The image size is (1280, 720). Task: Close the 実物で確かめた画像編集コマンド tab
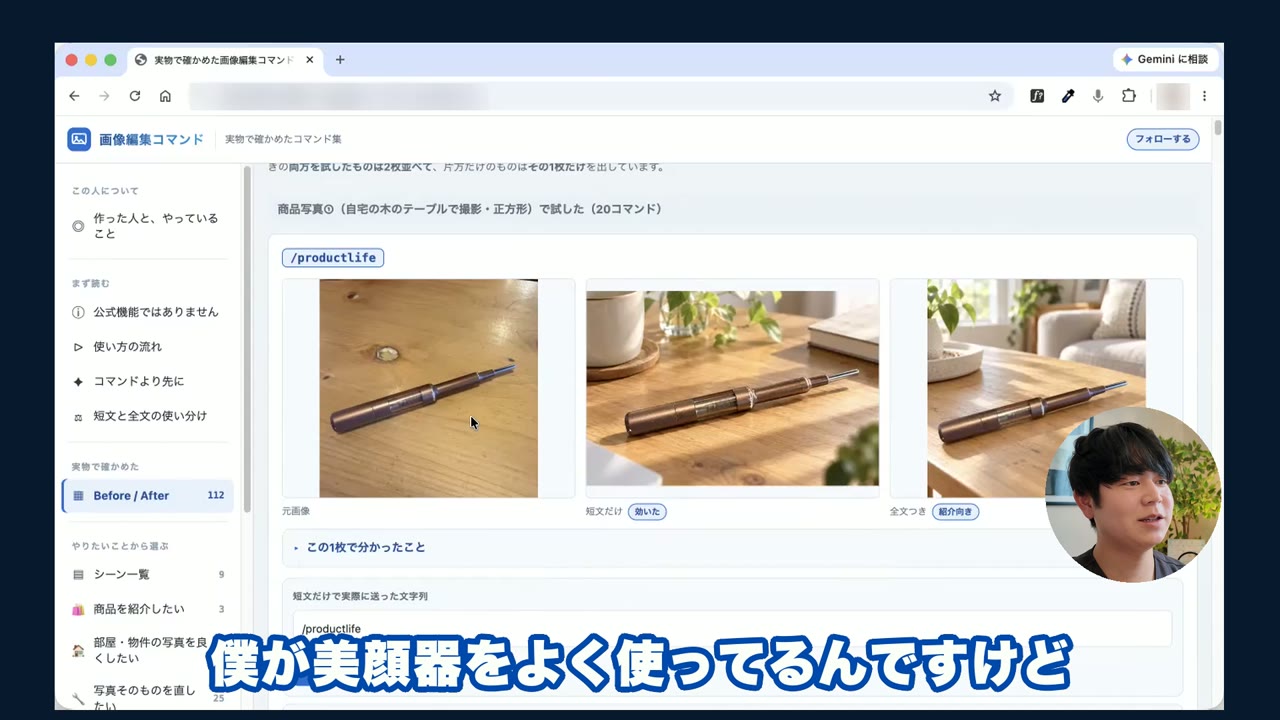point(310,60)
